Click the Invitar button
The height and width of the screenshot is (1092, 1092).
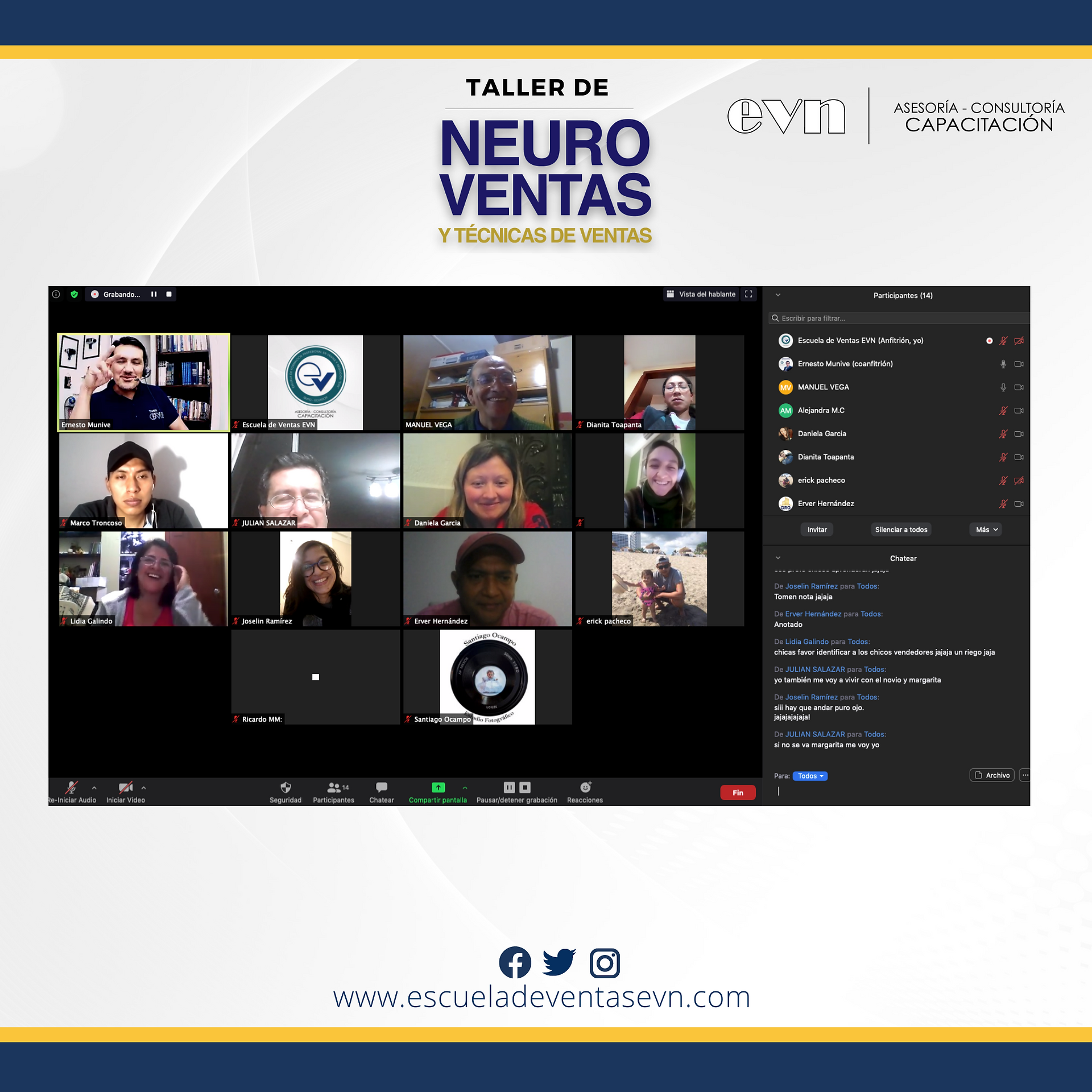tap(817, 530)
